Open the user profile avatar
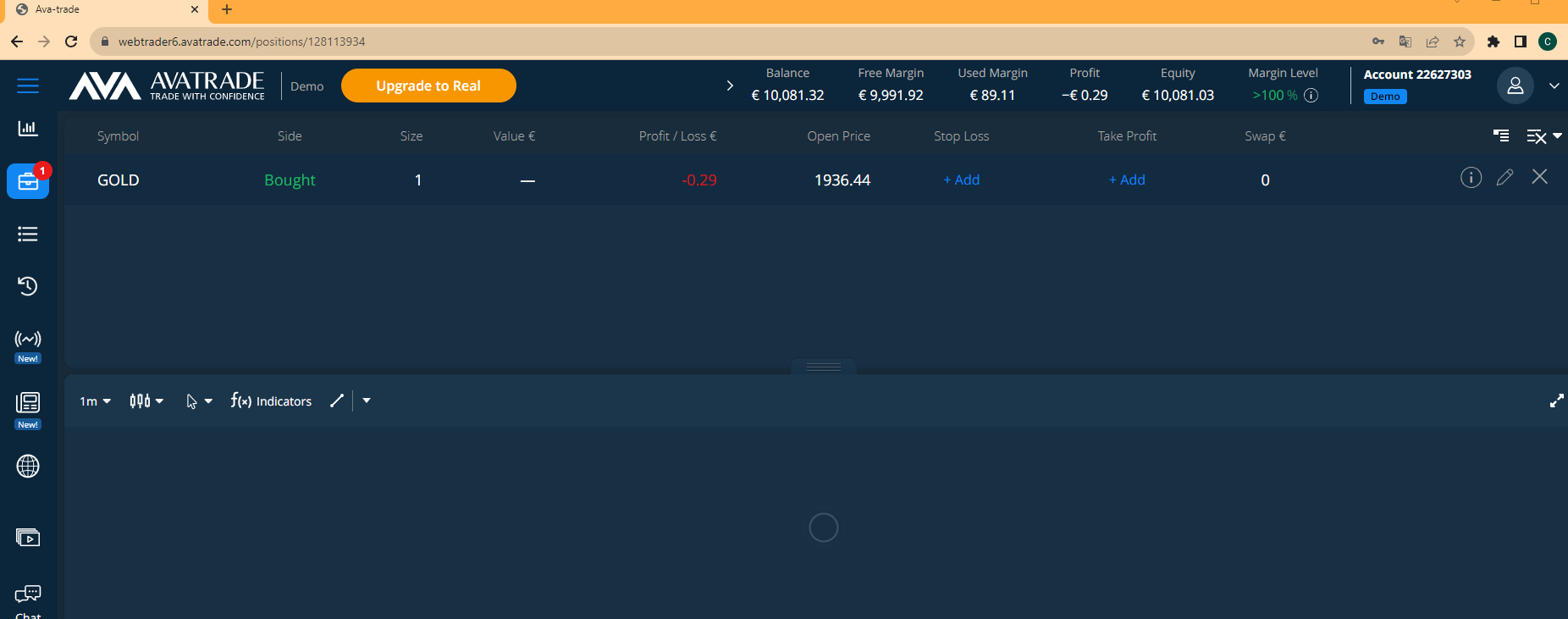This screenshot has width=1568, height=619. (1516, 86)
